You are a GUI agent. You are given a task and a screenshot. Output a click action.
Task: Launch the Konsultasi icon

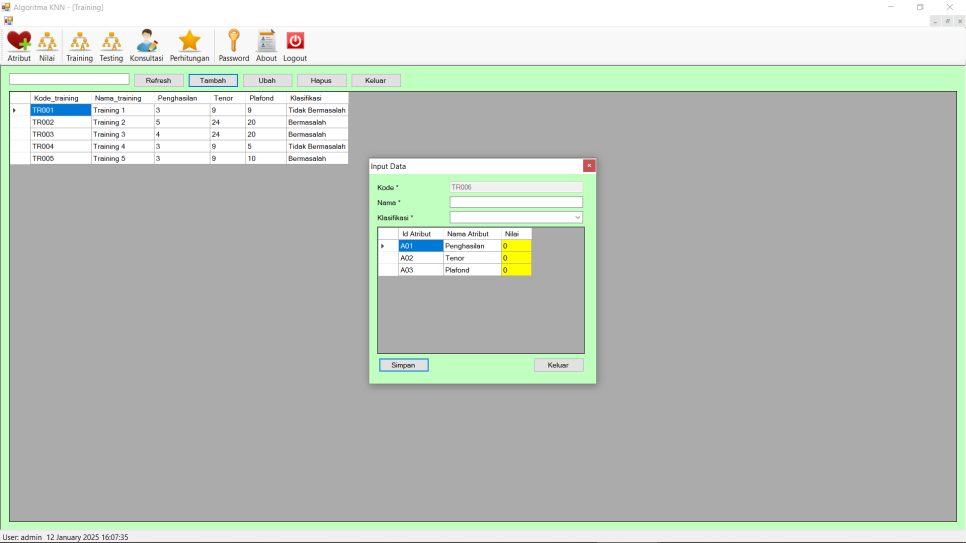pos(146,42)
